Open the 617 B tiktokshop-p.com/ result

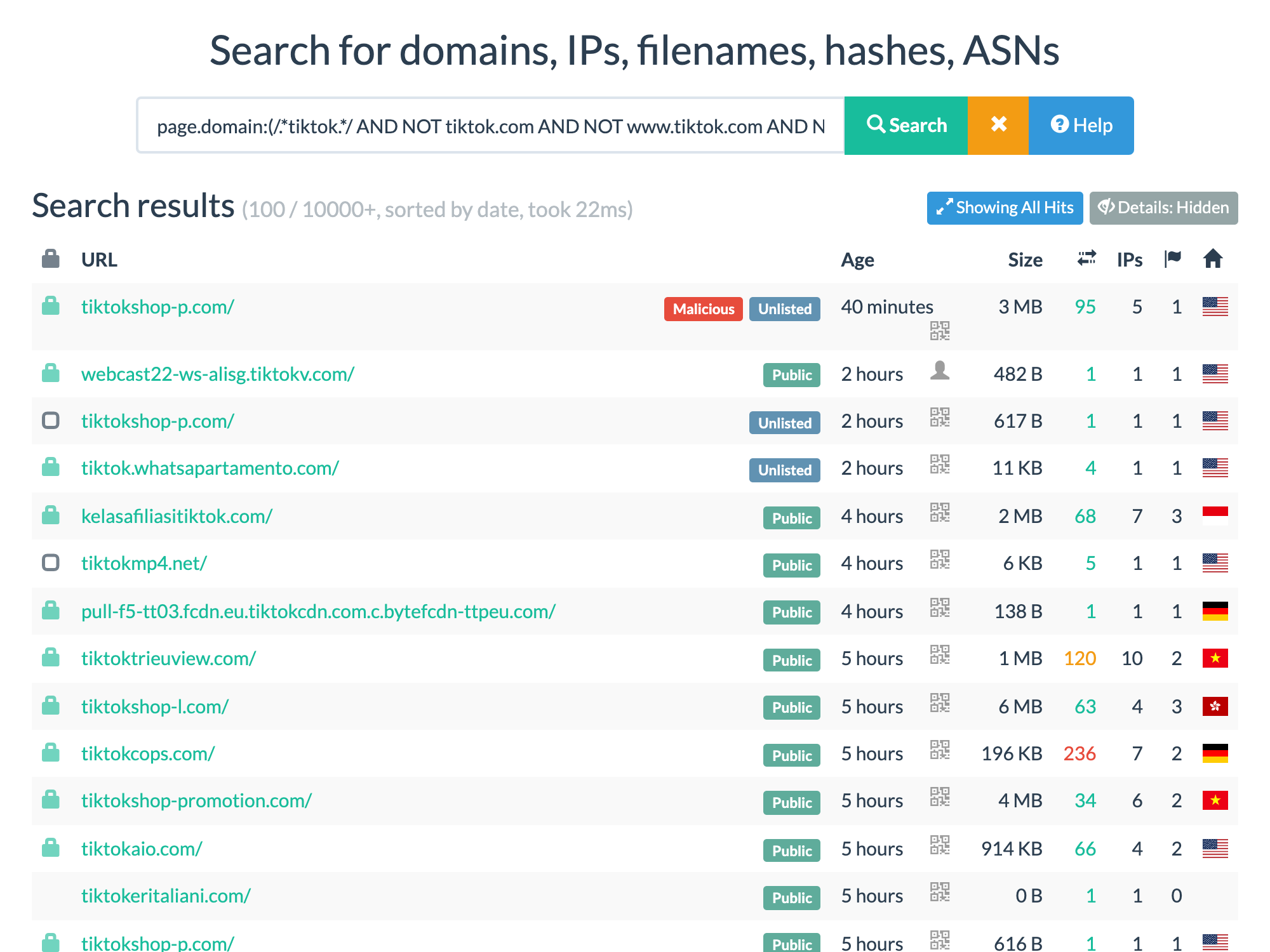coord(157,421)
